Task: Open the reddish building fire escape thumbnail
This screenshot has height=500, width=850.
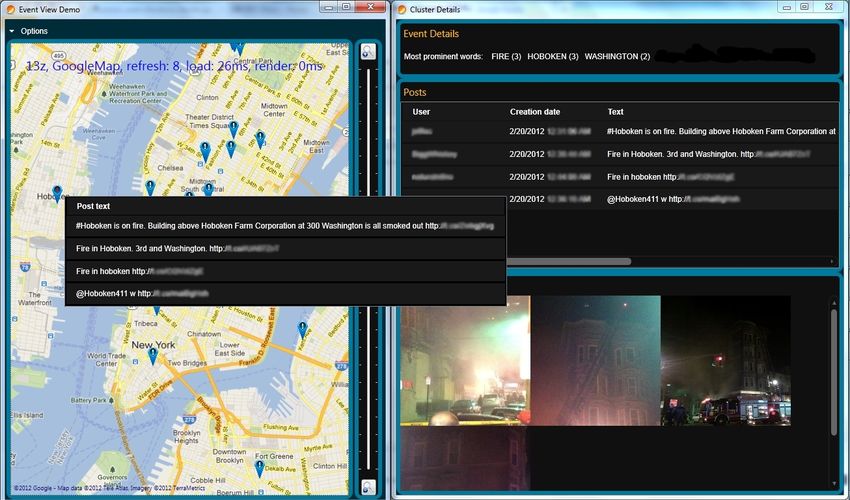Action: tap(596, 361)
